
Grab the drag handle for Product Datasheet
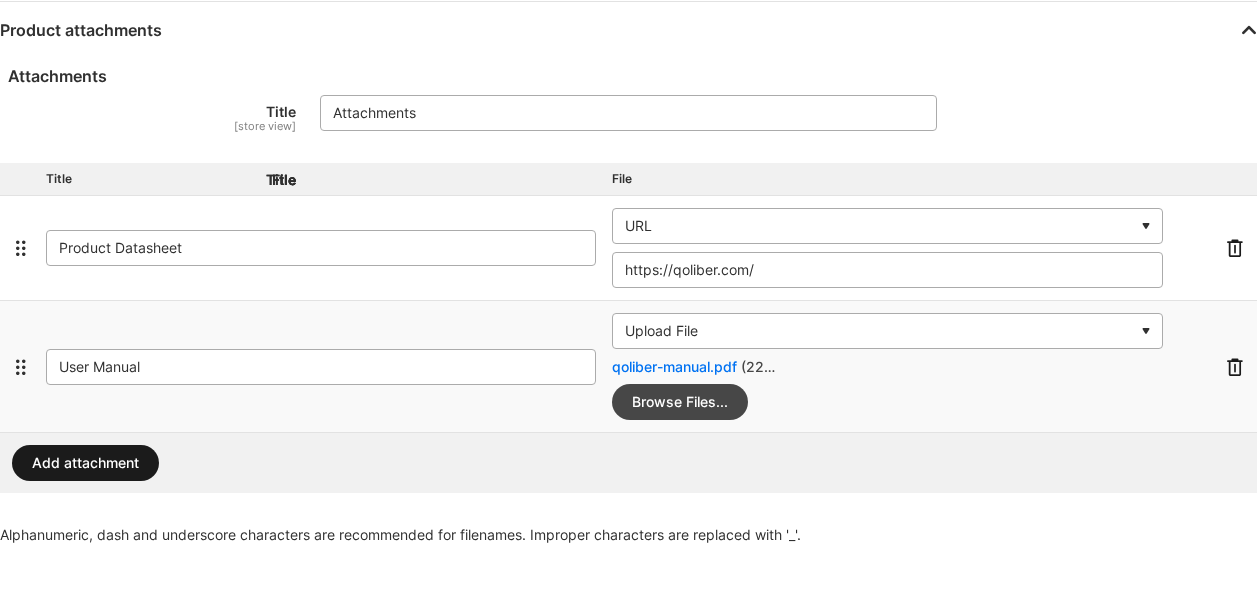click(20, 248)
